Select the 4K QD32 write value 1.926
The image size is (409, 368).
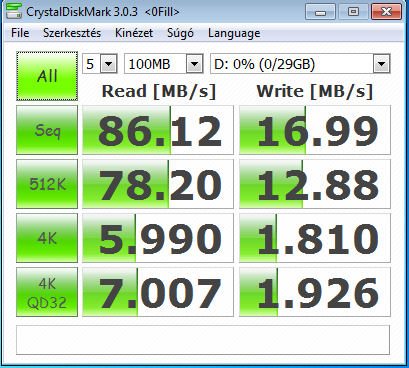click(x=315, y=292)
